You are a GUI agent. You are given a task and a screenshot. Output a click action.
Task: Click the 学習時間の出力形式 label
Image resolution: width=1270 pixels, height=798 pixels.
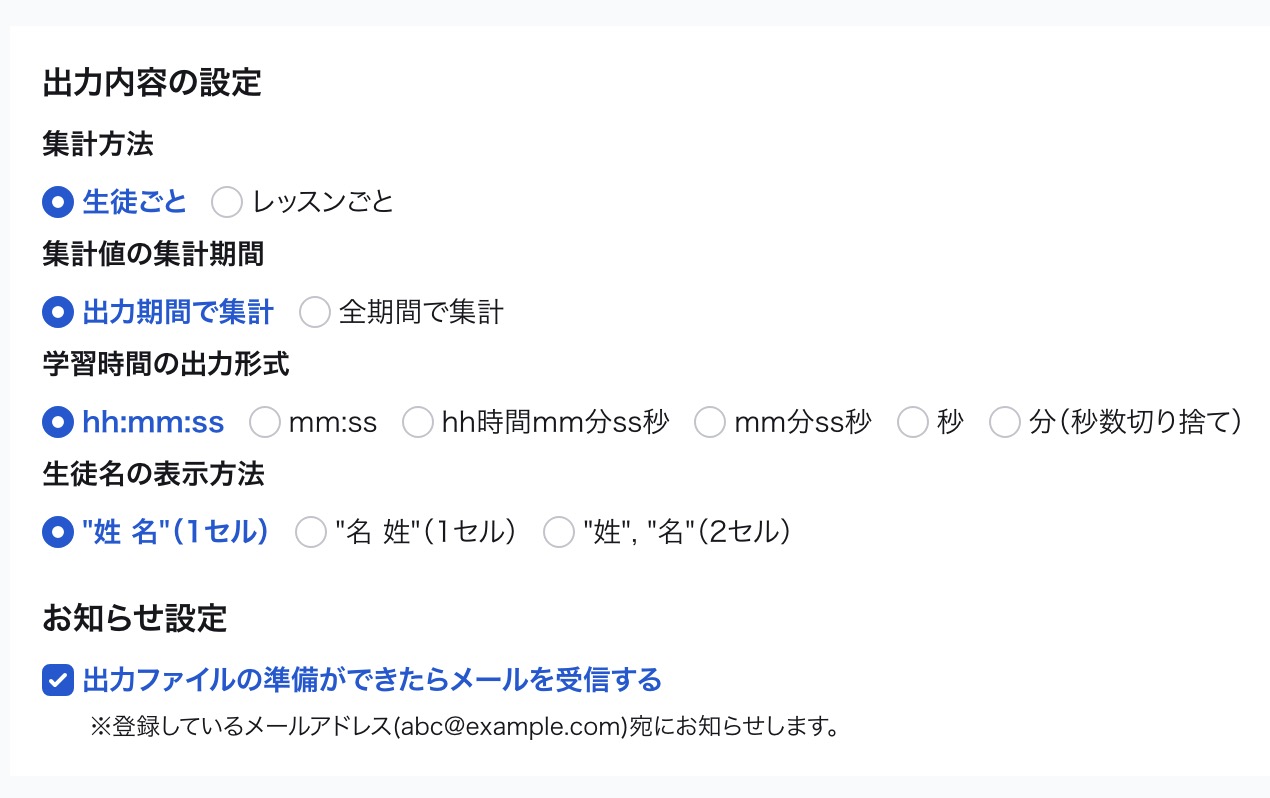point(165,364)
